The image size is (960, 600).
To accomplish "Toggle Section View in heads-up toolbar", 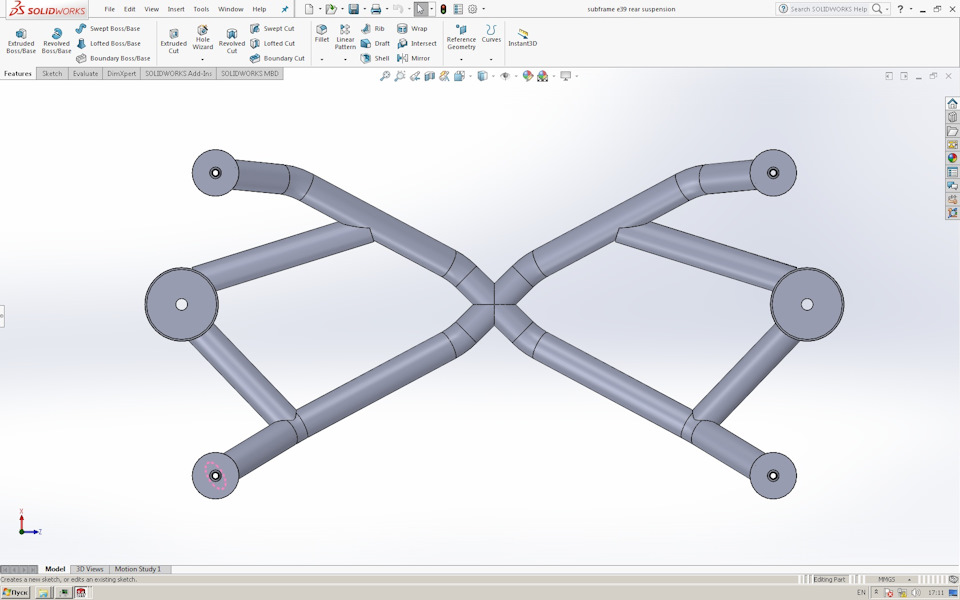I will [x=443, y=76].
